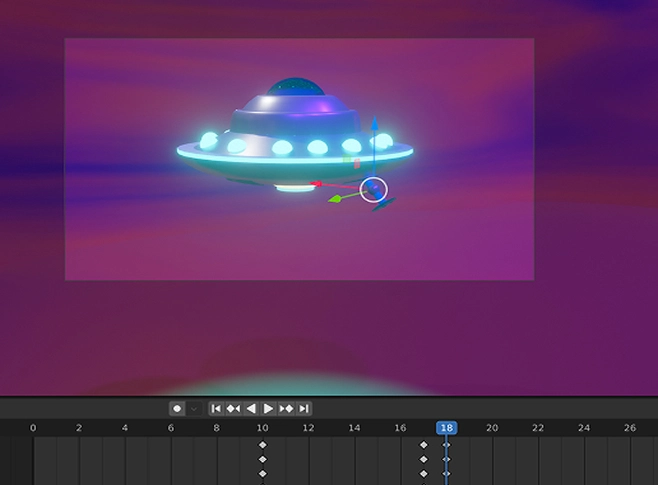Select the second-row keyframe diamond at frame 17
The image size is (658, 485).
[x=424, y=459]
